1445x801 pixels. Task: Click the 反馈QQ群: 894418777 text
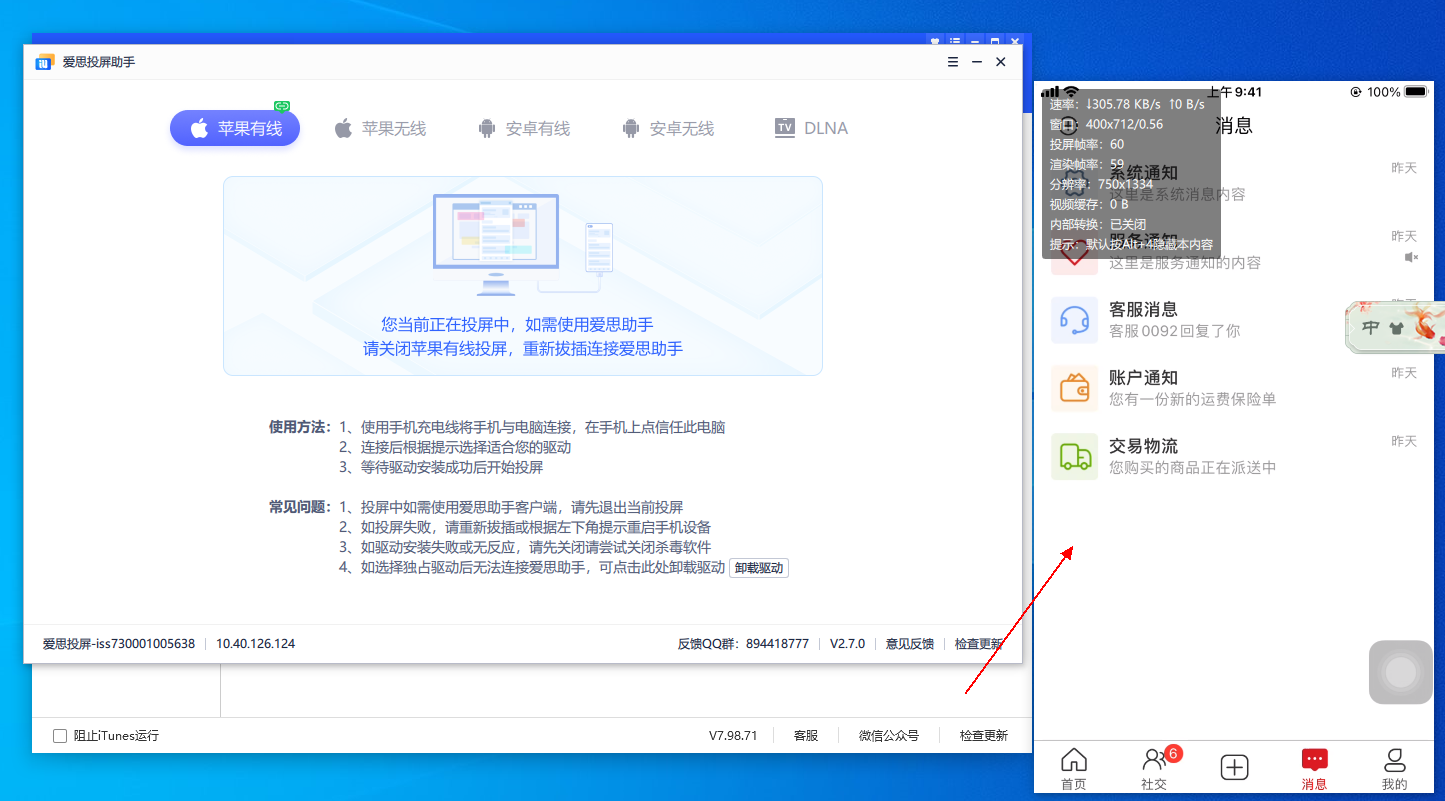tap(743, 644)
